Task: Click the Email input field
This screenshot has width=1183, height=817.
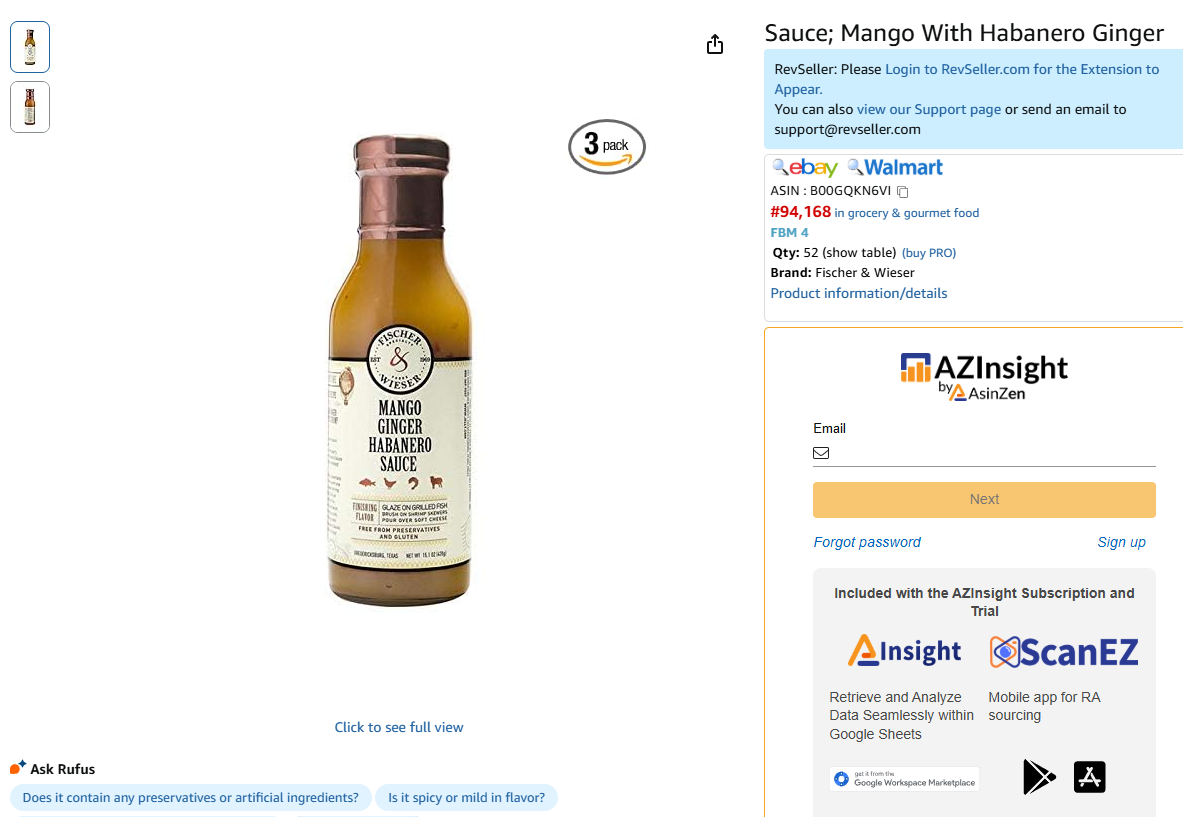Action: pos(990,453)
